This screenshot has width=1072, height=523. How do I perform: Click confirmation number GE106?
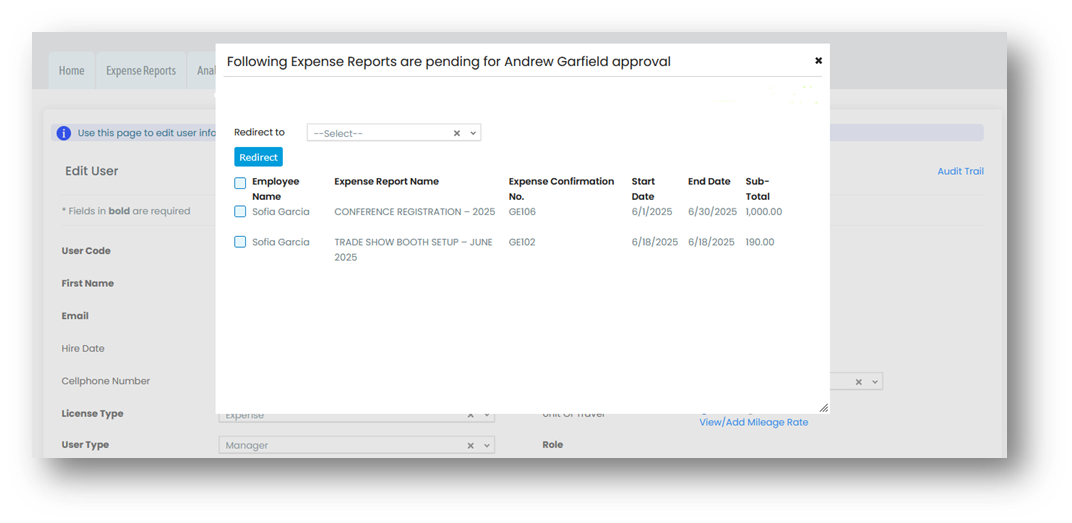522,212
